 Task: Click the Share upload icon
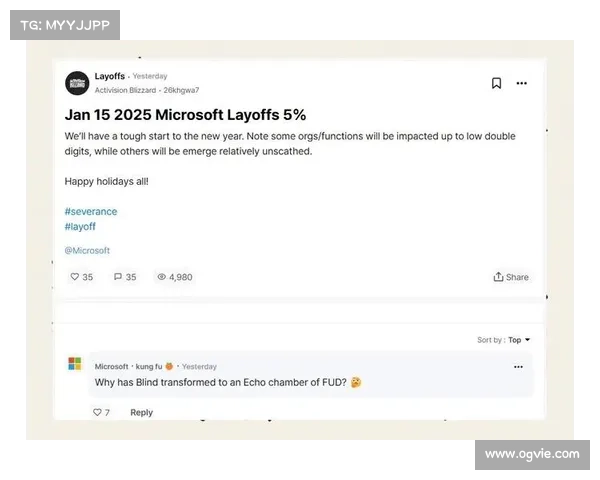(498, 276)
